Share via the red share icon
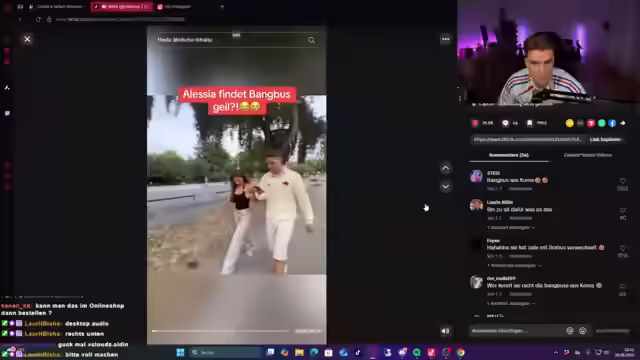This screenshot has width=640, height=360. tap(591, 123)
